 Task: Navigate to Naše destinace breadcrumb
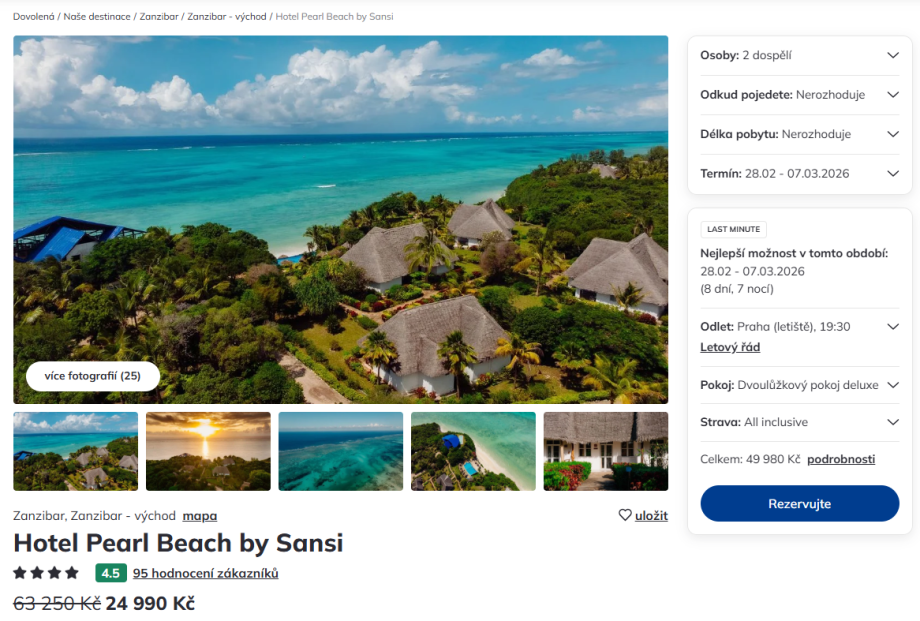[x=97, y=17]
